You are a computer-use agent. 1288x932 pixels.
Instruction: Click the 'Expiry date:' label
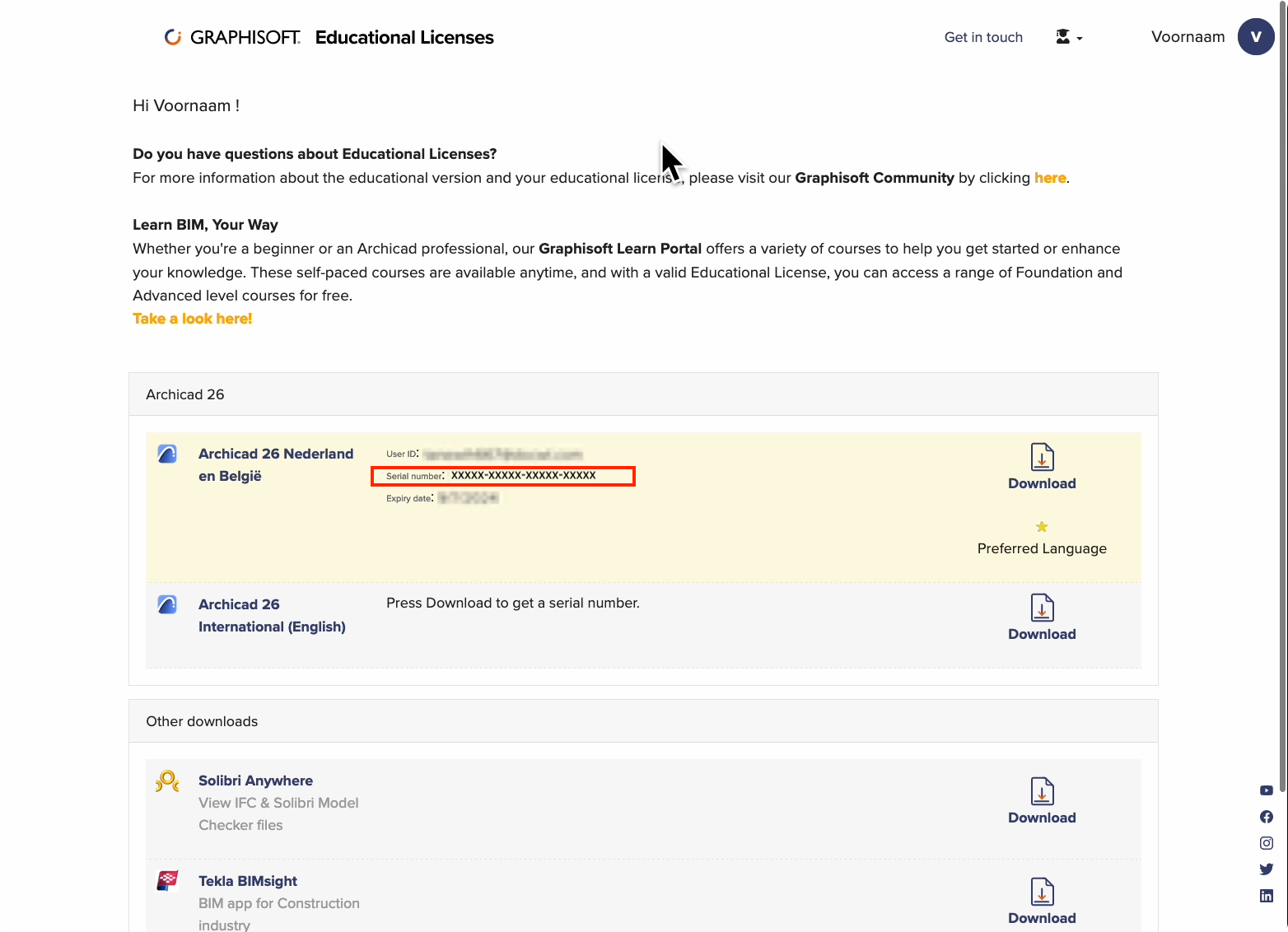[410, 498]
